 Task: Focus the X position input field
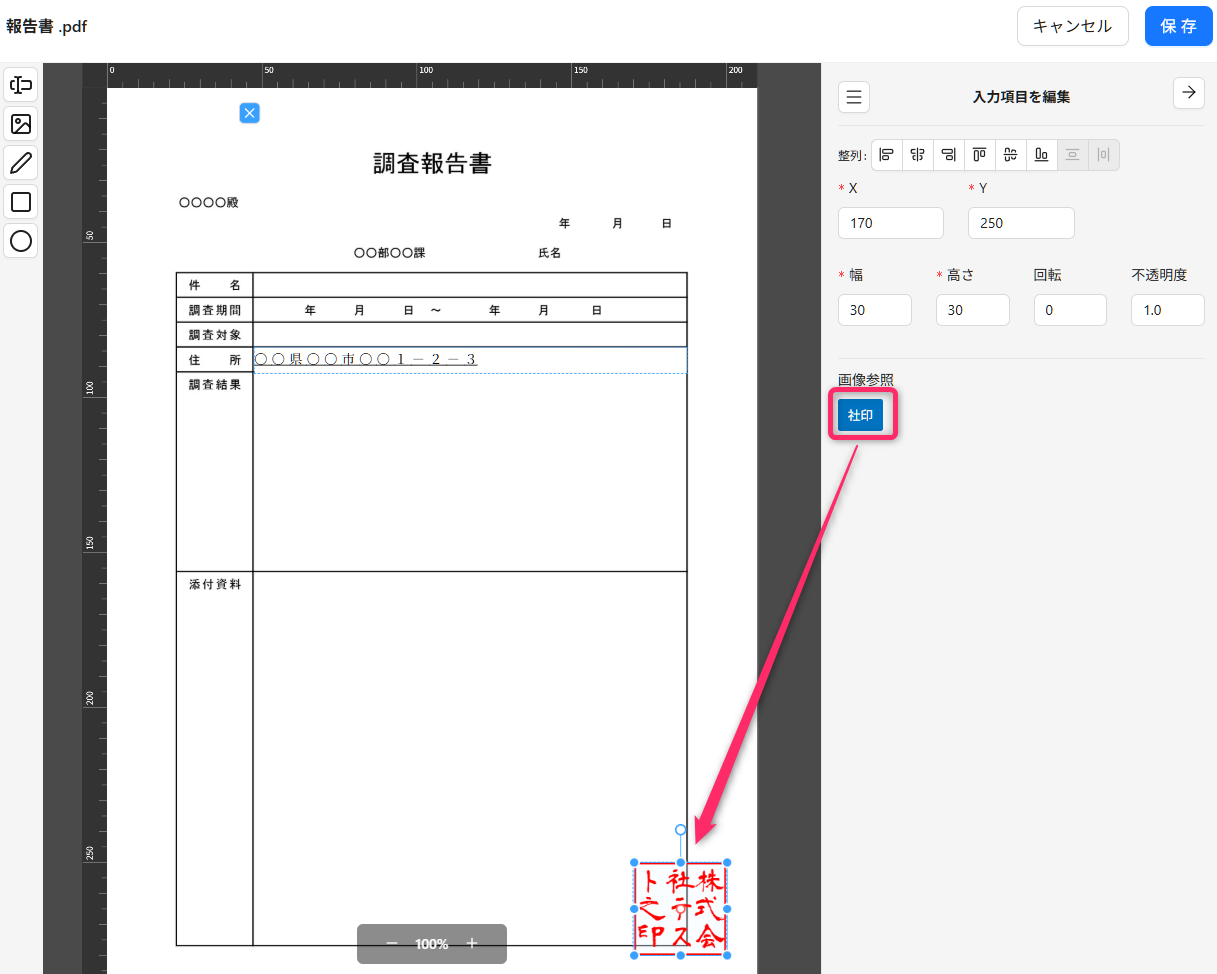click(x=891, y=223)
